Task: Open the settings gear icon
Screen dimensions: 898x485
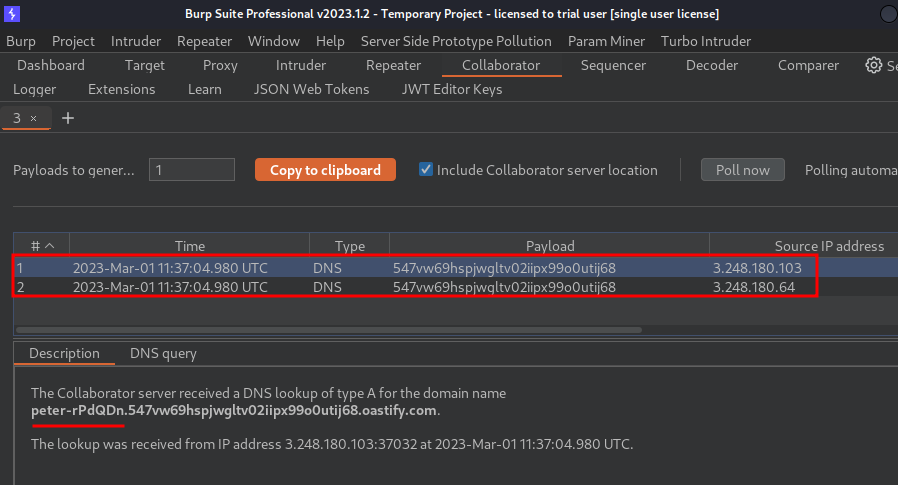Action: pyautogui.click(x=873, y=65)
